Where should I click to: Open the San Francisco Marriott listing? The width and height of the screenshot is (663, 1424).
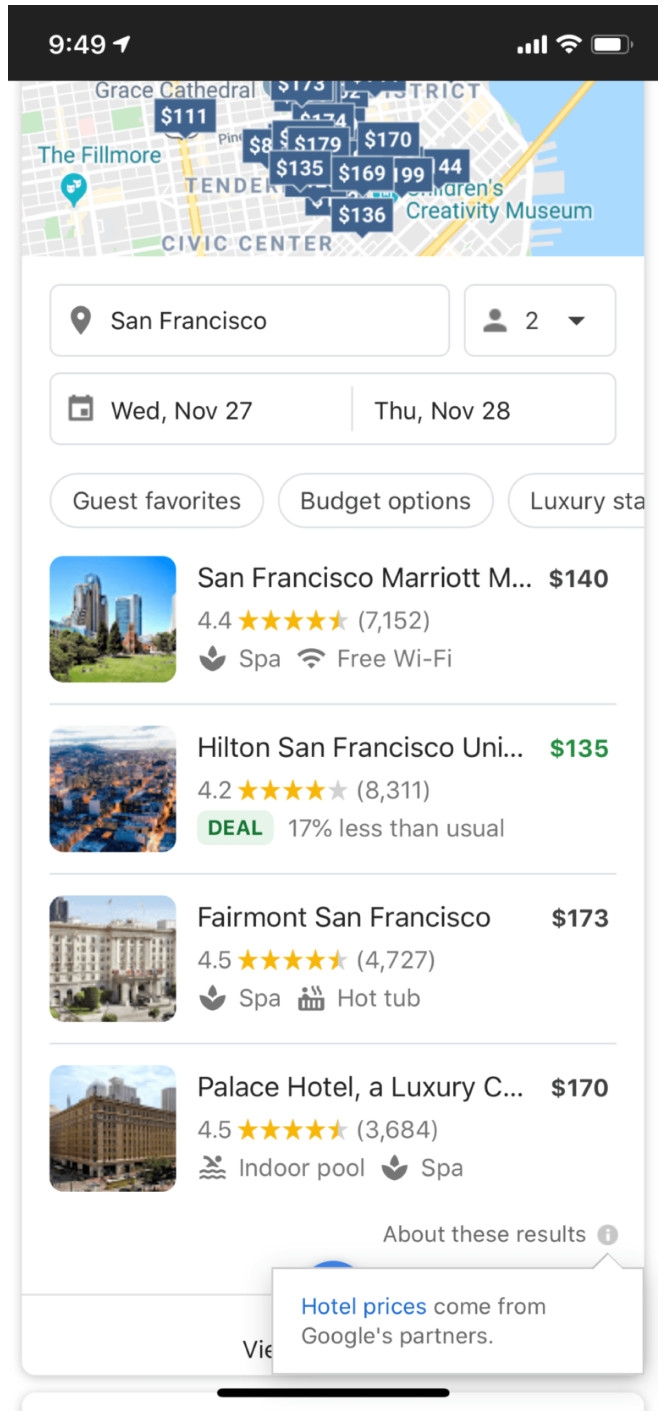(x=364, y=579)
